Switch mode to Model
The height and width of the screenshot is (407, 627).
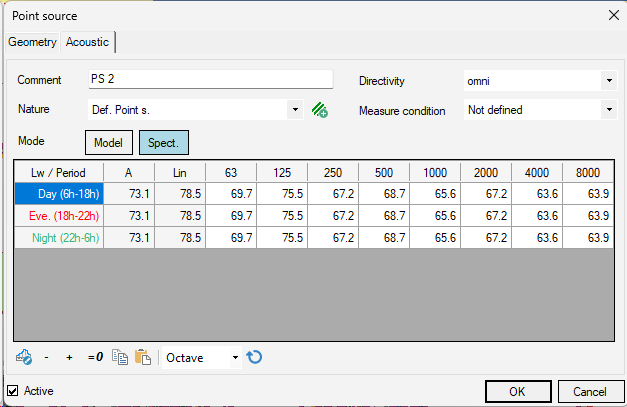[109, 143]
